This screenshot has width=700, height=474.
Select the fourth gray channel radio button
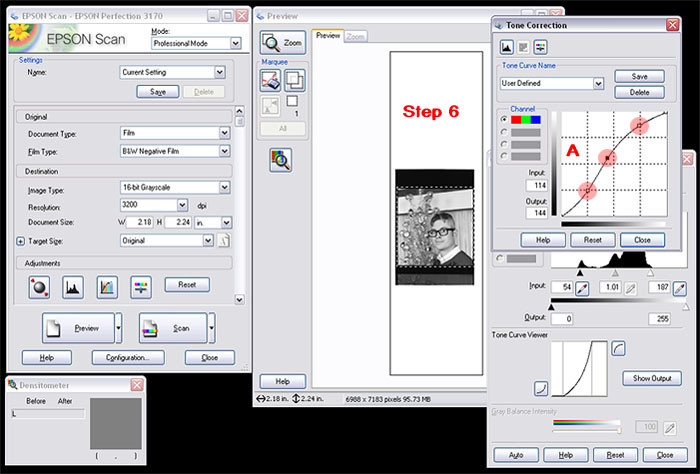click(x=504, y=156)
